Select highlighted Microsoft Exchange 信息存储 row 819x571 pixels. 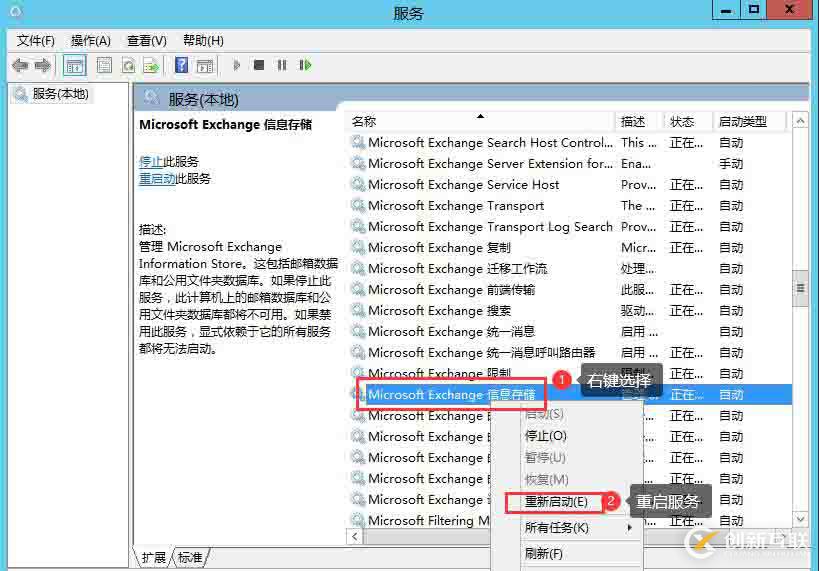pyautogui.click(x=568, y=394)
